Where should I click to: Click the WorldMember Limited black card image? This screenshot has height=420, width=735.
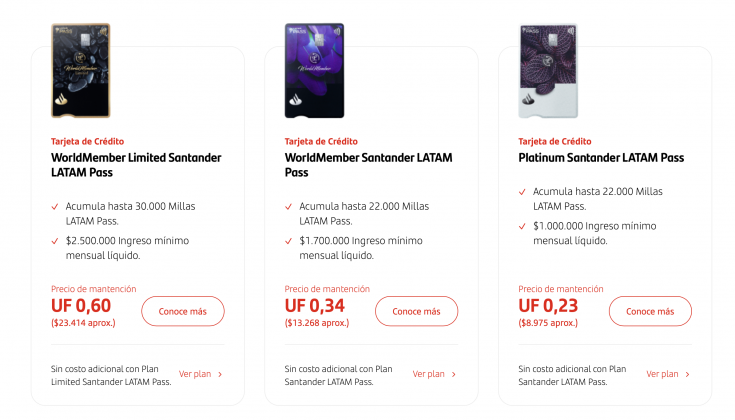pyautogui.click(x=81, y=70)
